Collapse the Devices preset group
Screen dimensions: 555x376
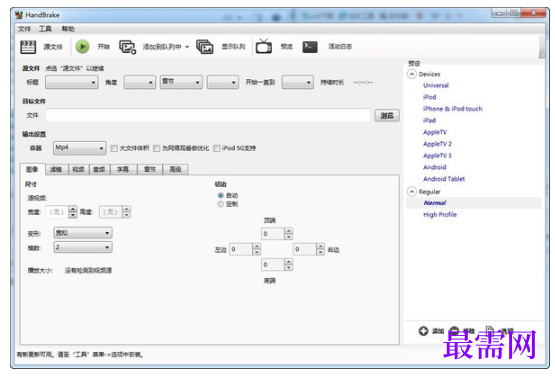tap(412, 74)
